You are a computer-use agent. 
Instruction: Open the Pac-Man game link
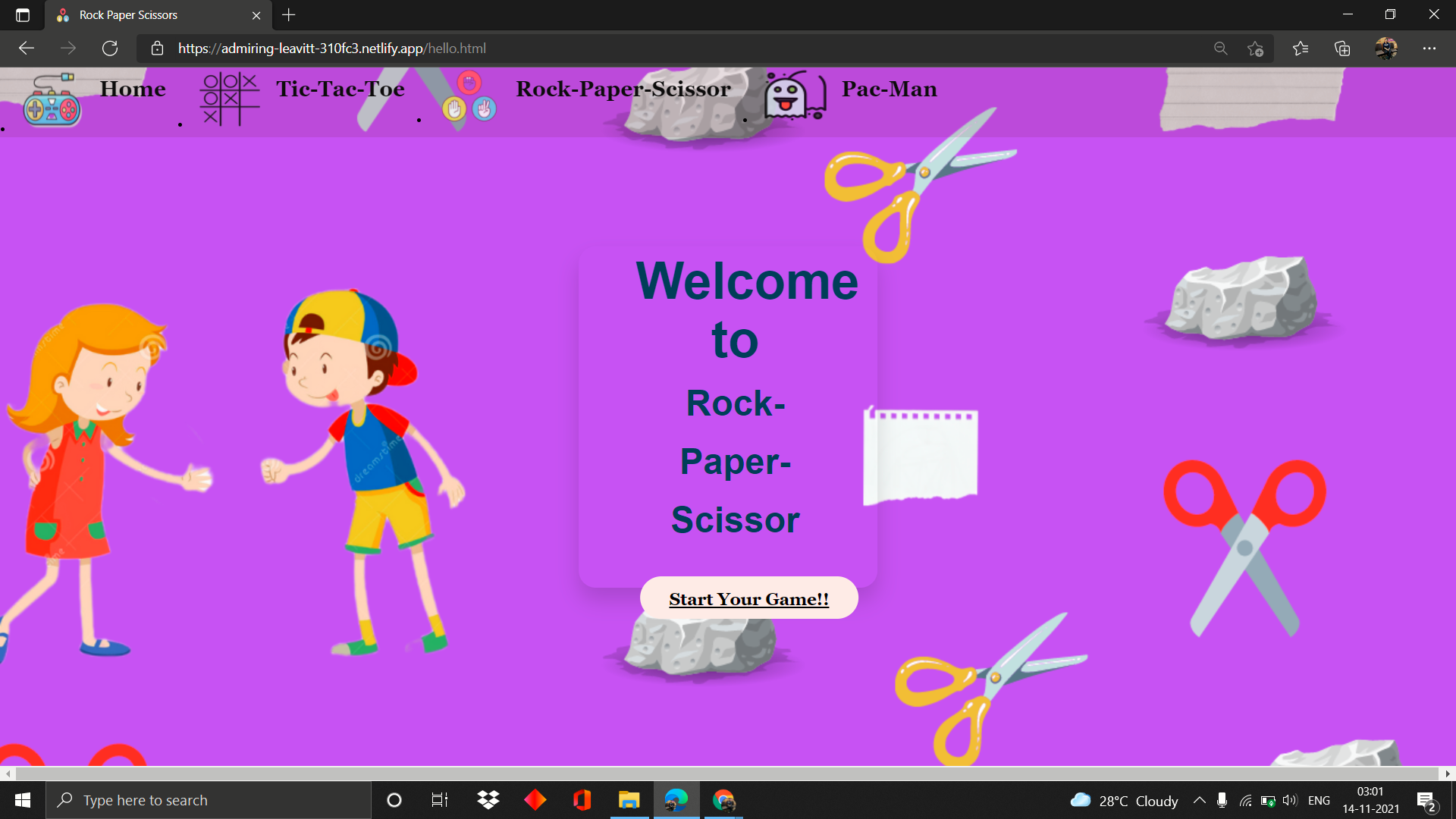click(x=889, y=89)
